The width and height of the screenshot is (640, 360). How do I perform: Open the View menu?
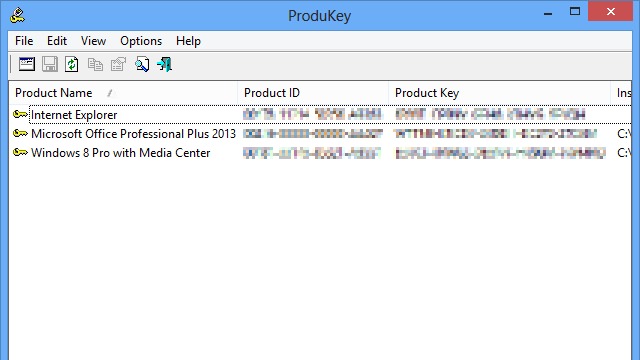[x=93, y=41]
